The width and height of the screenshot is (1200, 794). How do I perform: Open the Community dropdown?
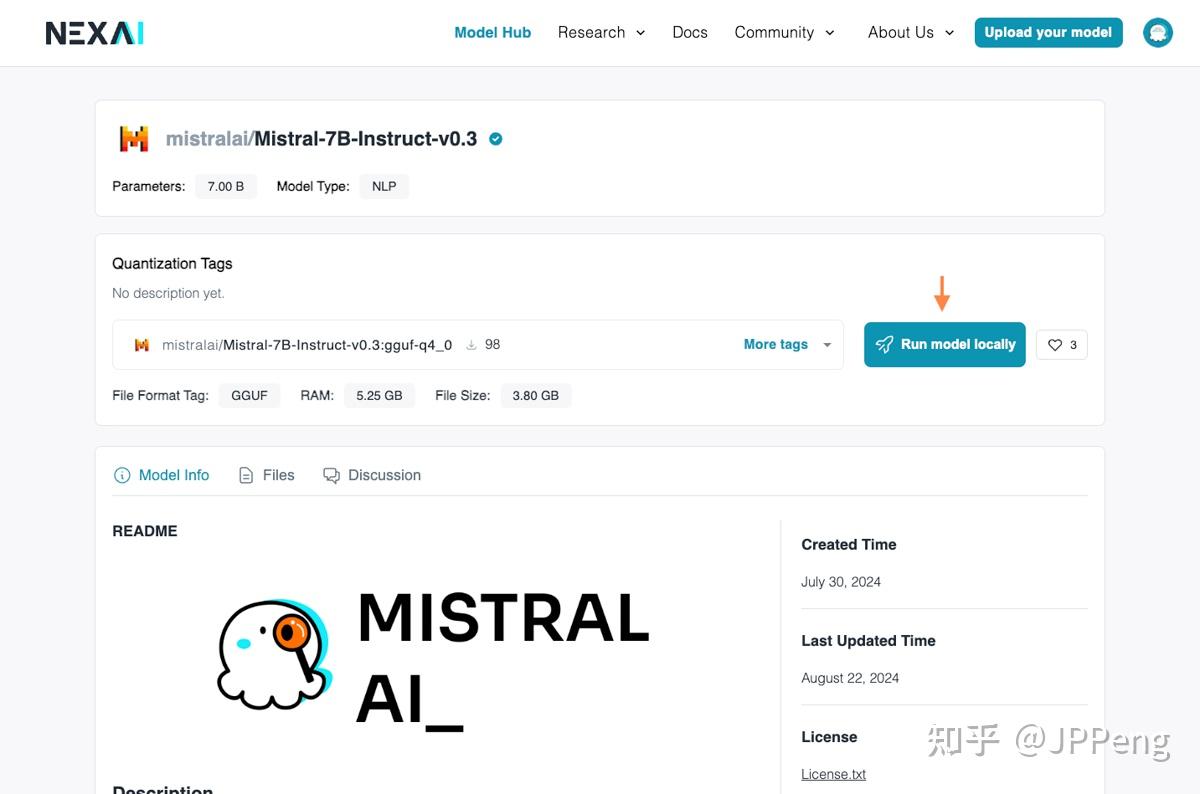click(x=784, y=32)
